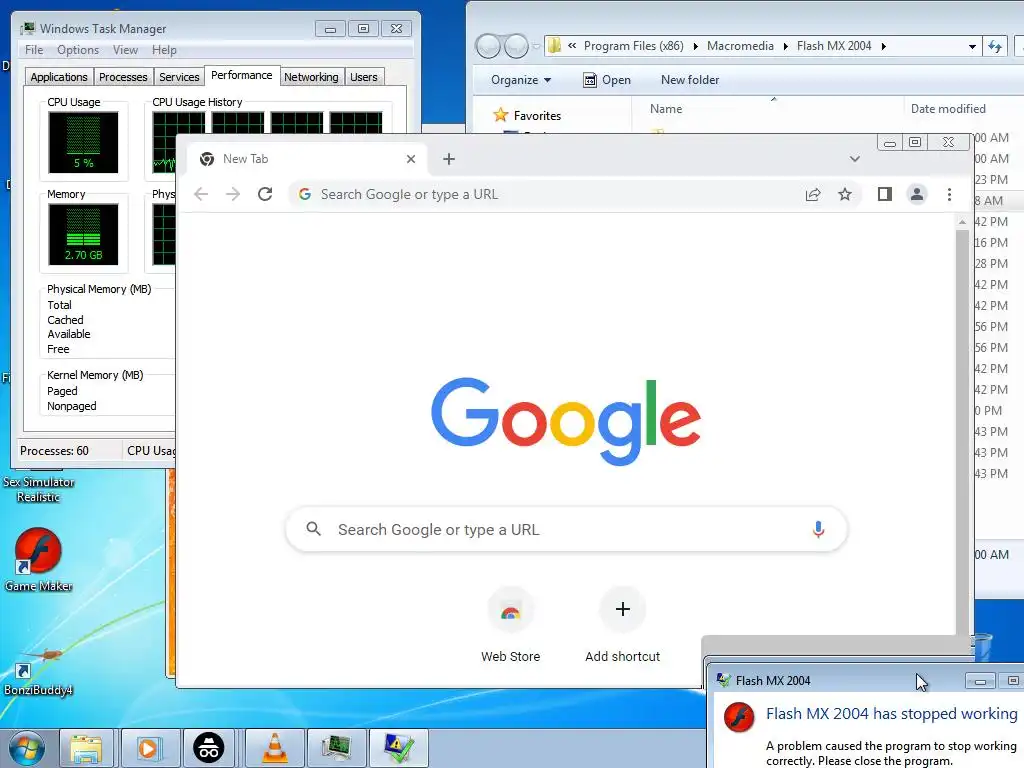Close the New Tab tab

pos(411,159)
